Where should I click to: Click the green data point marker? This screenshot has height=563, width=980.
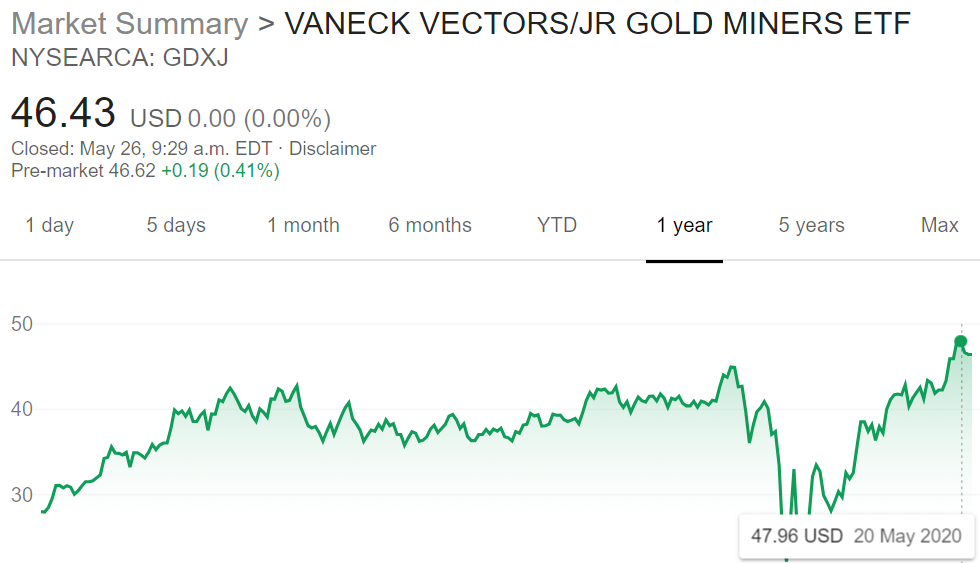[961, 342]
